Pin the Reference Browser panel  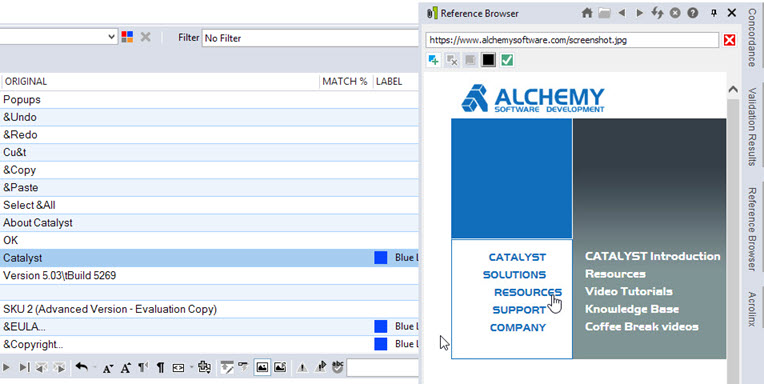[x=714, y=13]
